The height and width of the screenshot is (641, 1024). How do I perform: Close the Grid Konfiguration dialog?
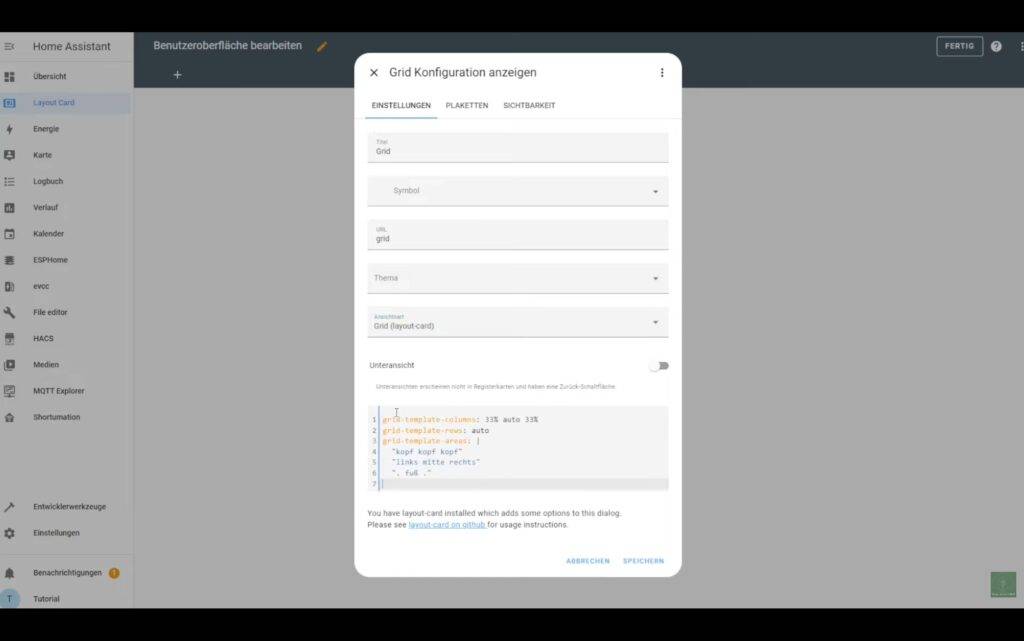point(374,73)
